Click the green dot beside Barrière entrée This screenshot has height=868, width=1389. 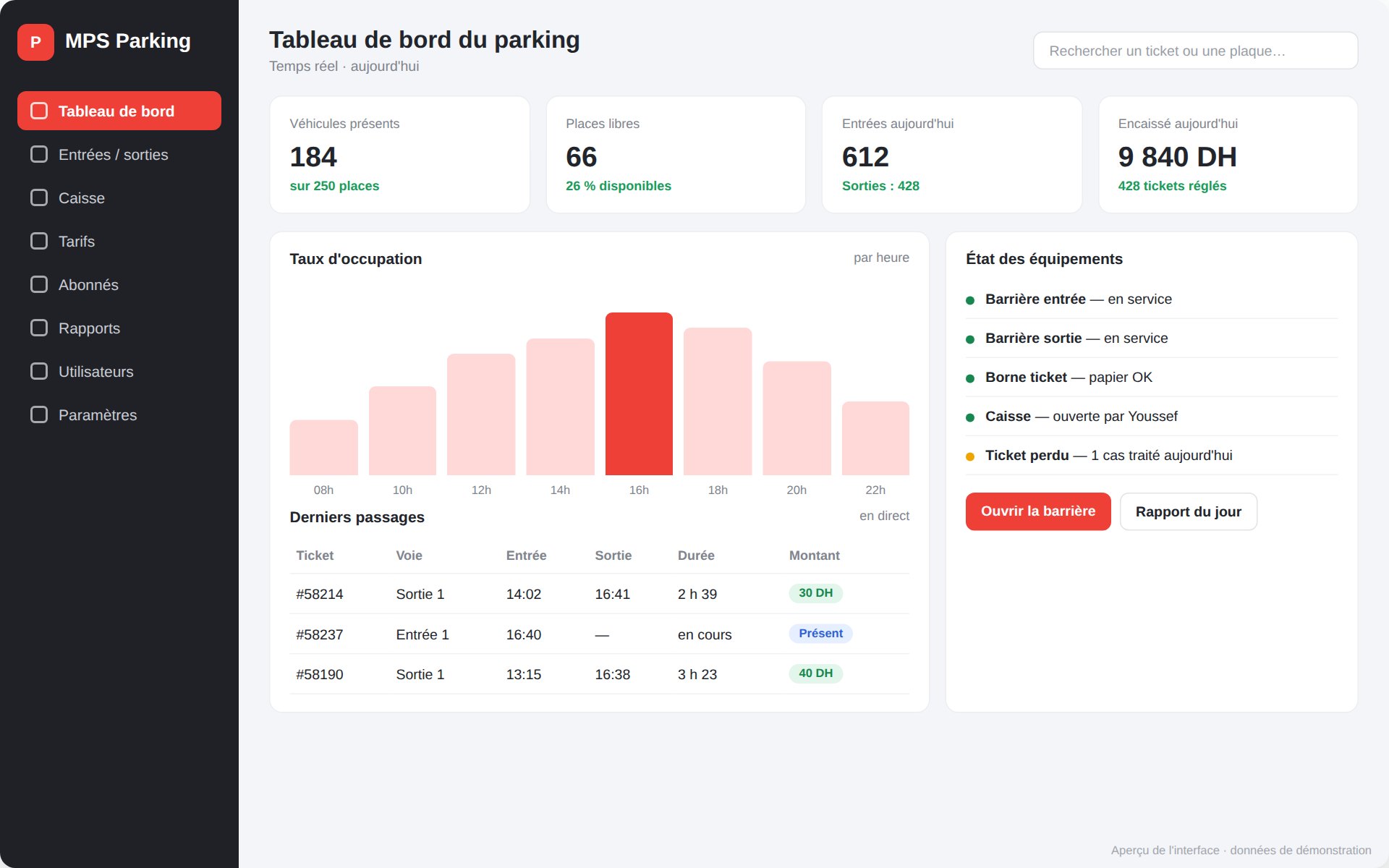970,300
